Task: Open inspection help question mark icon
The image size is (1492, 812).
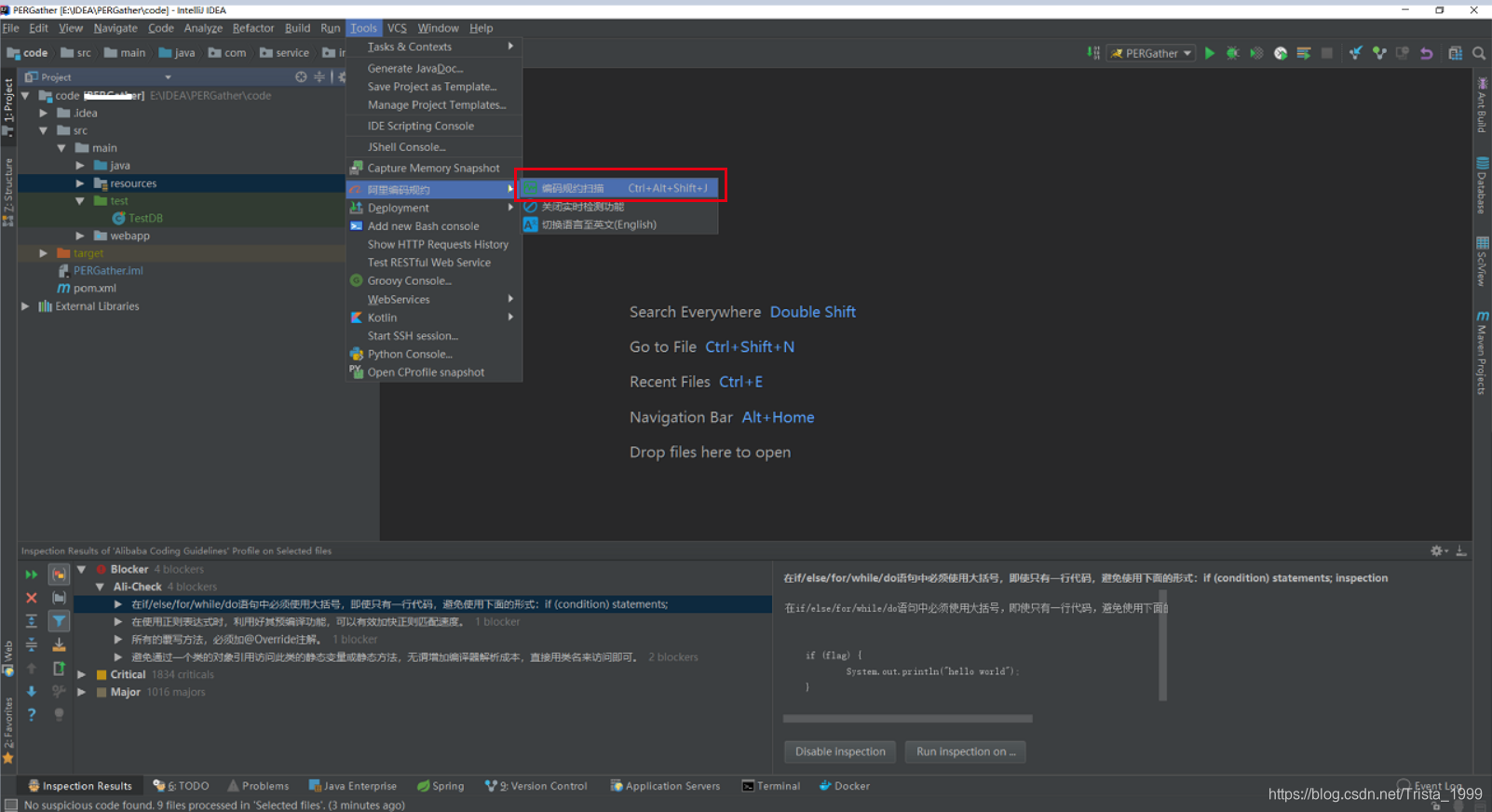Action: click(31, 714)
